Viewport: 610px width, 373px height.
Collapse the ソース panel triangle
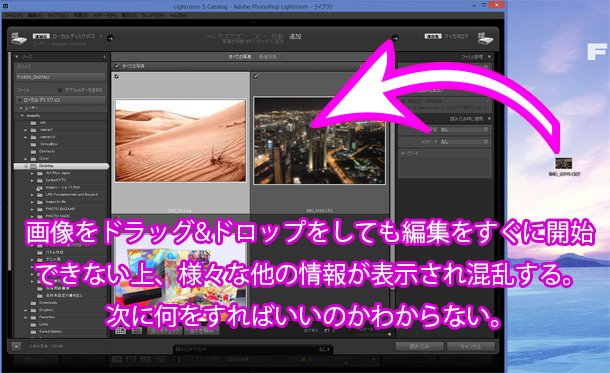[17, 57]
